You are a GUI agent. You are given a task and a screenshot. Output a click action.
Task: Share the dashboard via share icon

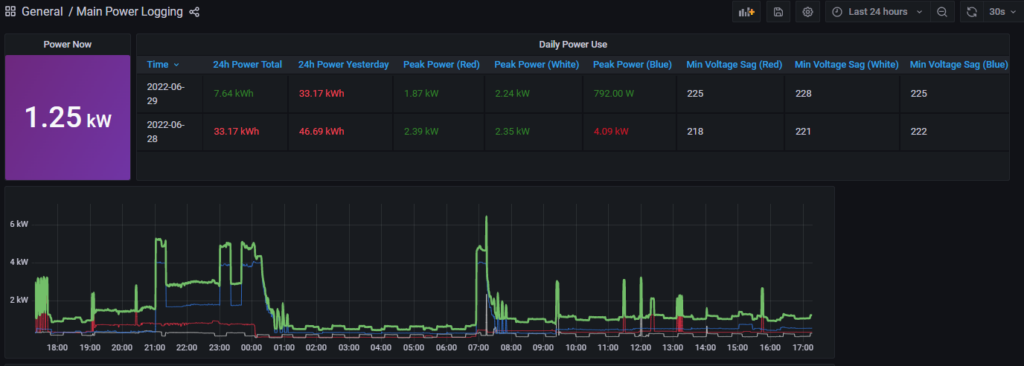pos(194,12)
